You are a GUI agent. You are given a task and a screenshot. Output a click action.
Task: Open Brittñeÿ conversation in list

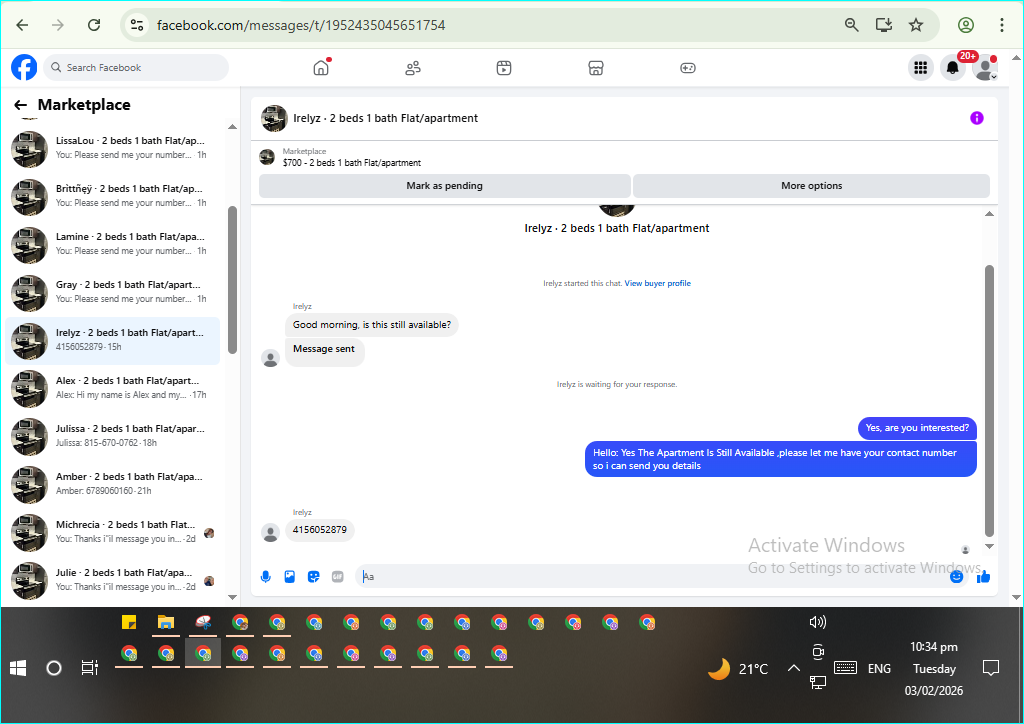(x=112, y=197)
